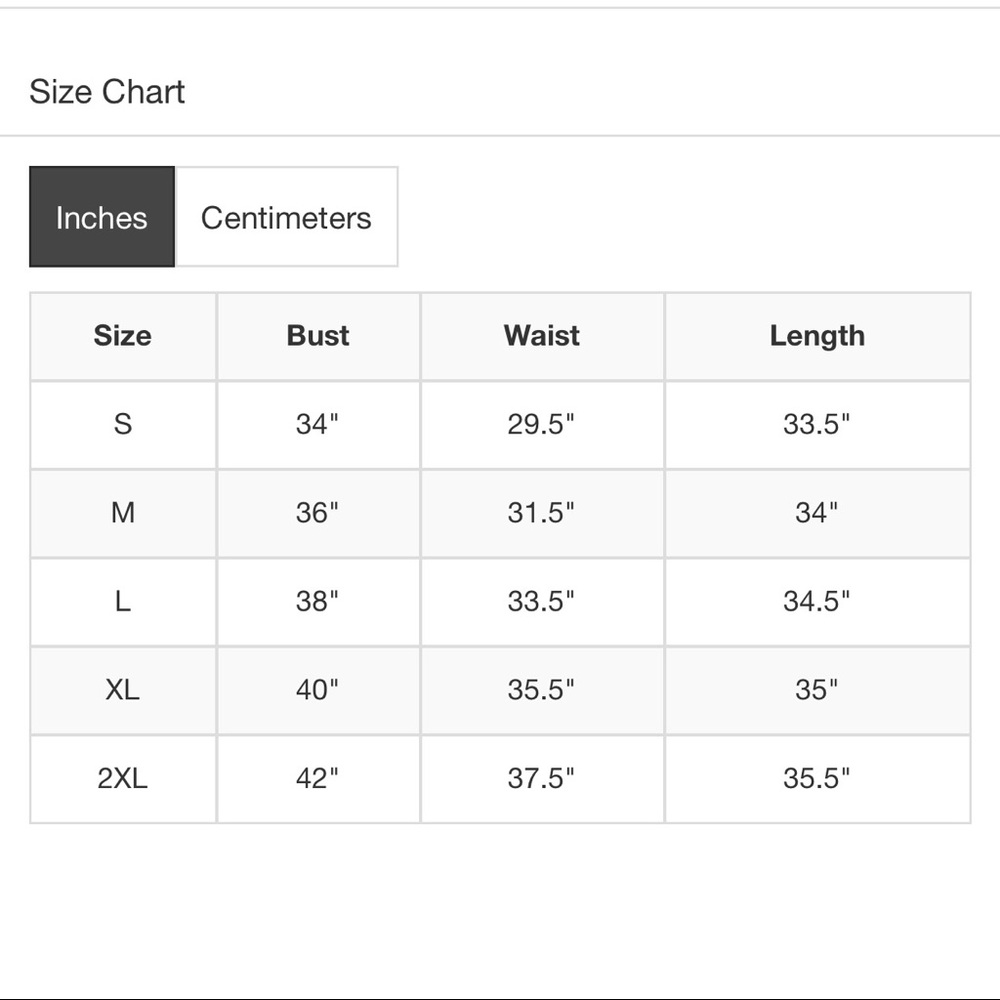Switch to the Centimeters unit tab
Screen dimensions: 1000x1000
(286, 217)
